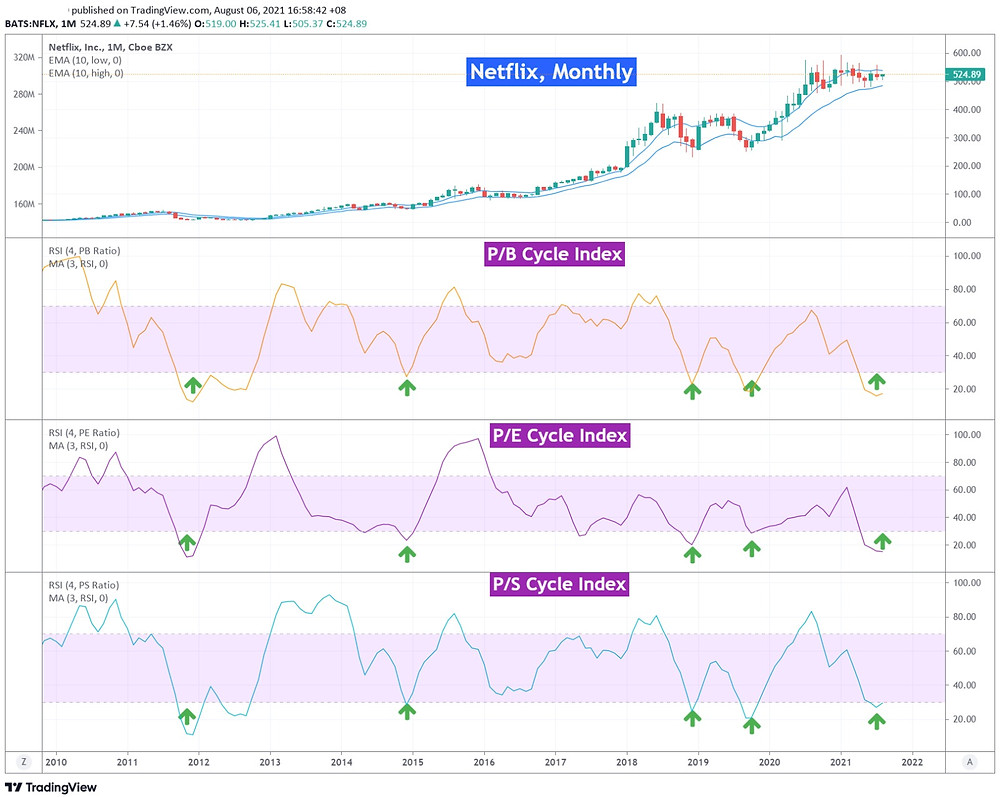Click the RSI (4, PS Ratio) legend

point(84,585)
